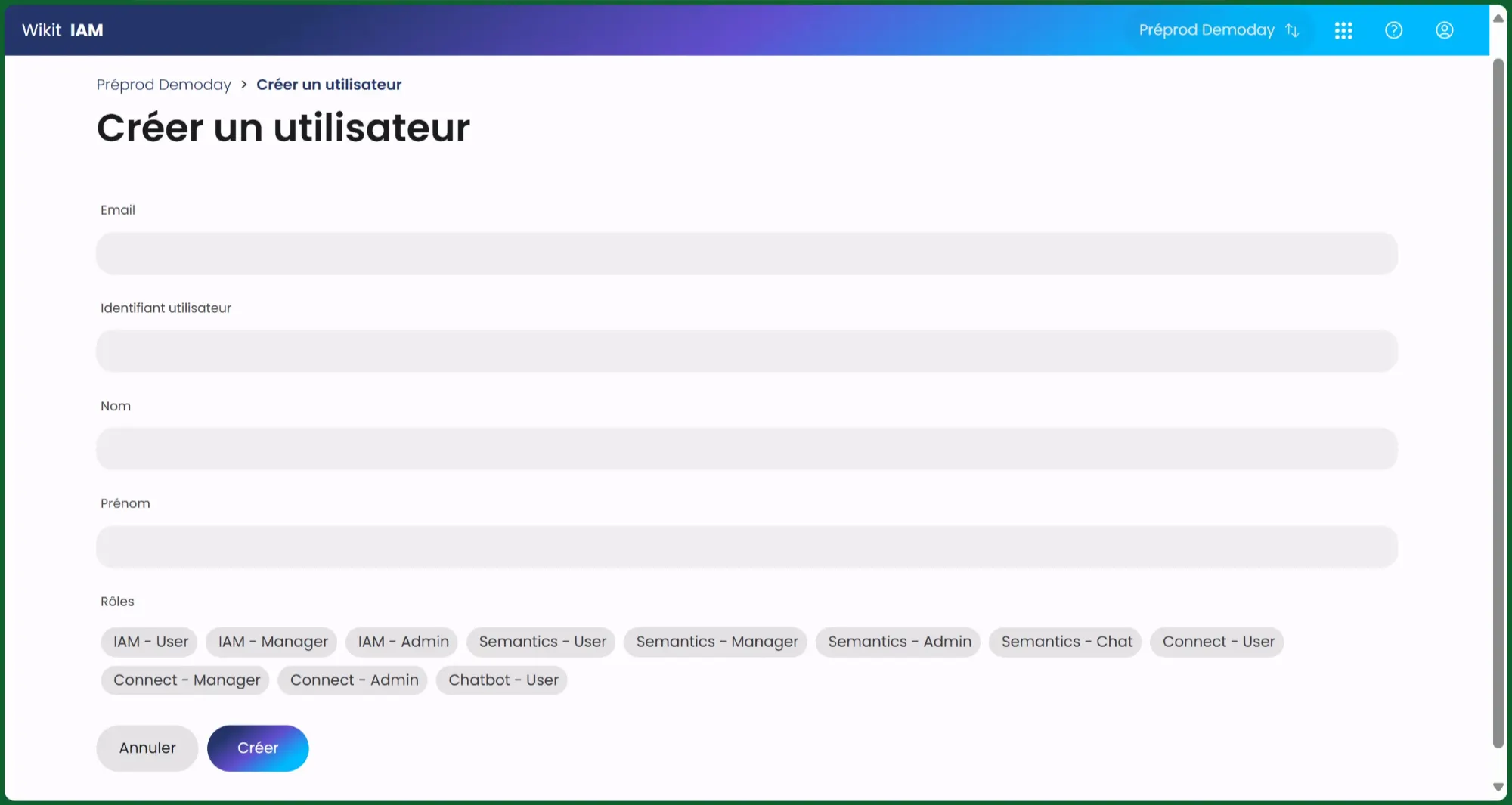This screenshot has height=805, width=1512.
Task: Select the Chatbot - User role chip
Action: pos(503,680)
